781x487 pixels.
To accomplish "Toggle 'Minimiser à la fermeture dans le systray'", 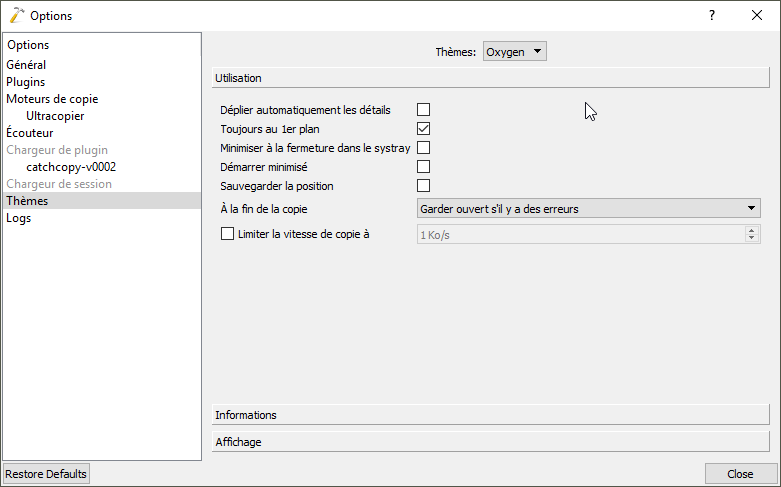I will 423,148.
